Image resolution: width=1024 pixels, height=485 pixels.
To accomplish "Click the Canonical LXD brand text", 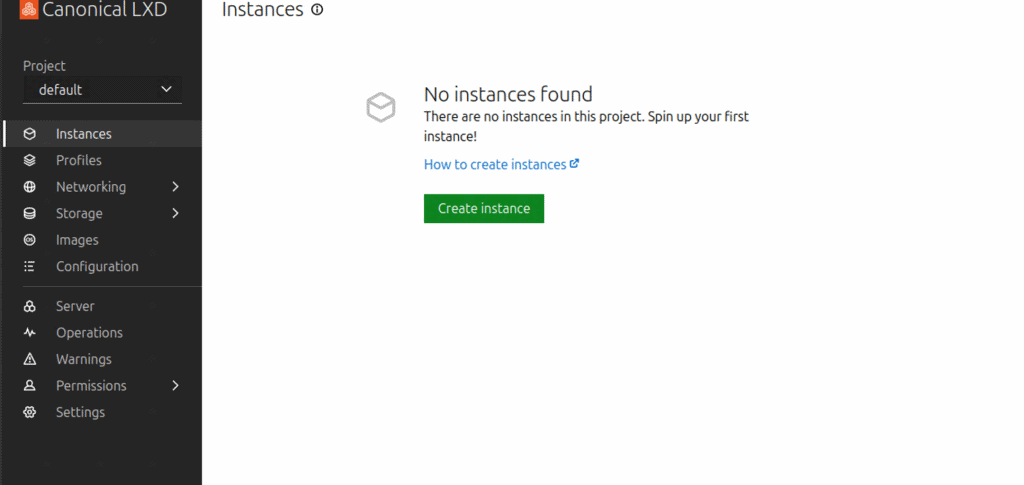I will [104, 10].
